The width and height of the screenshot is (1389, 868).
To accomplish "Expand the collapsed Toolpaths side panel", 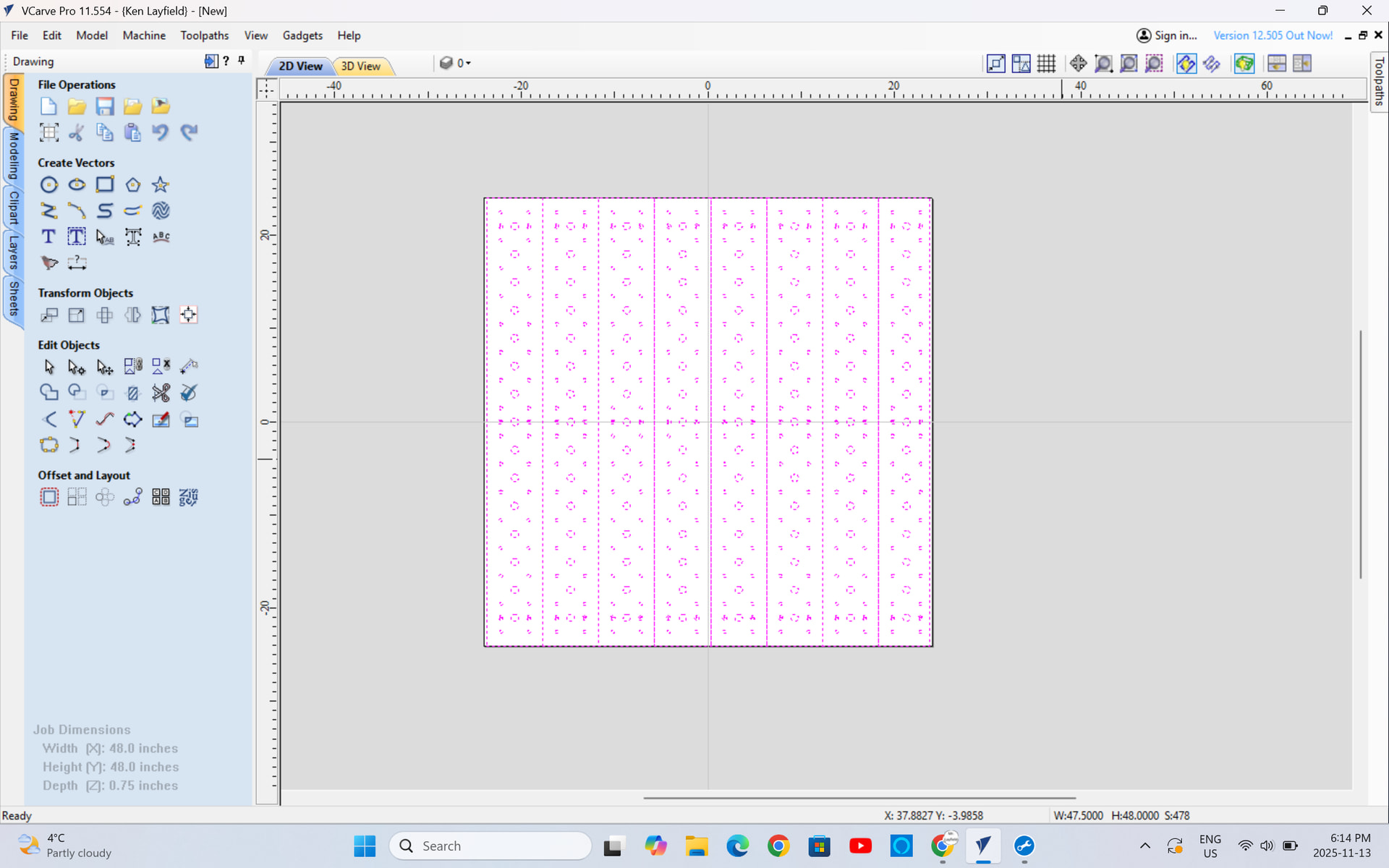I will tap(1379, 81).
